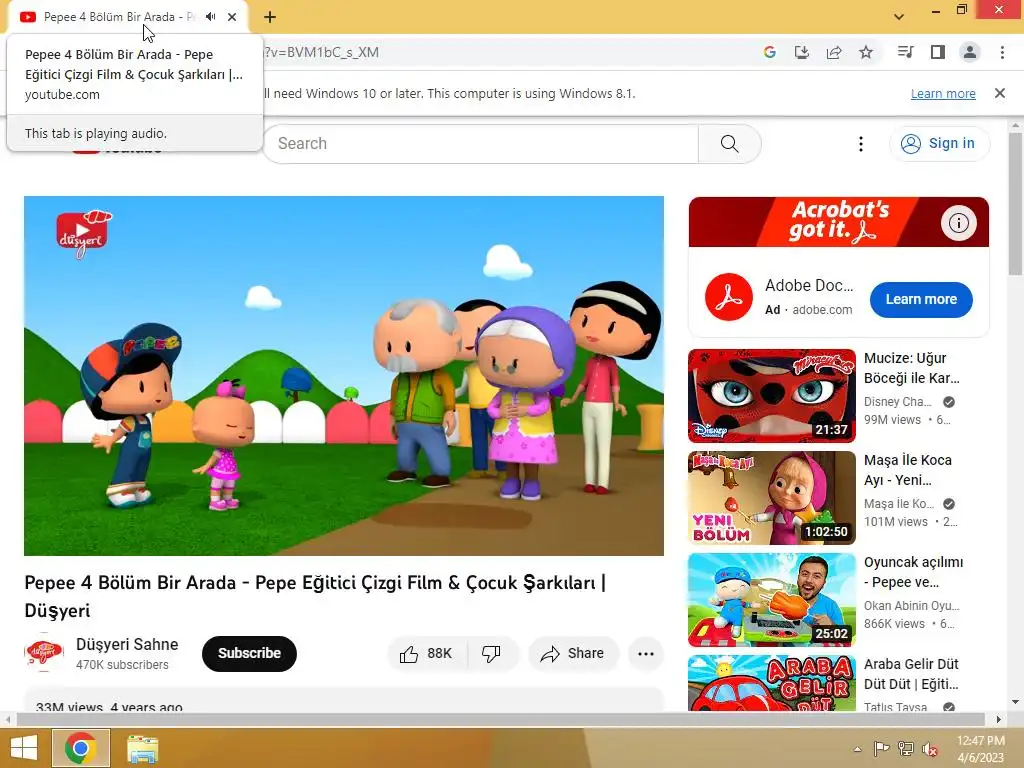Subscribe to Düşyeri Sahne
1024x768 pixels.
[249, 654]
